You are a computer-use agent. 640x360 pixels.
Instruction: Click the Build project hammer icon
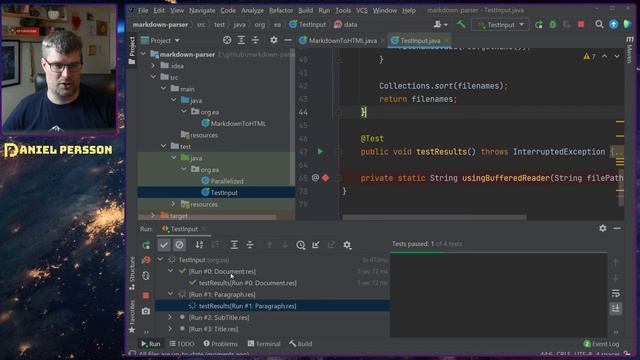(x=461, y=24)
